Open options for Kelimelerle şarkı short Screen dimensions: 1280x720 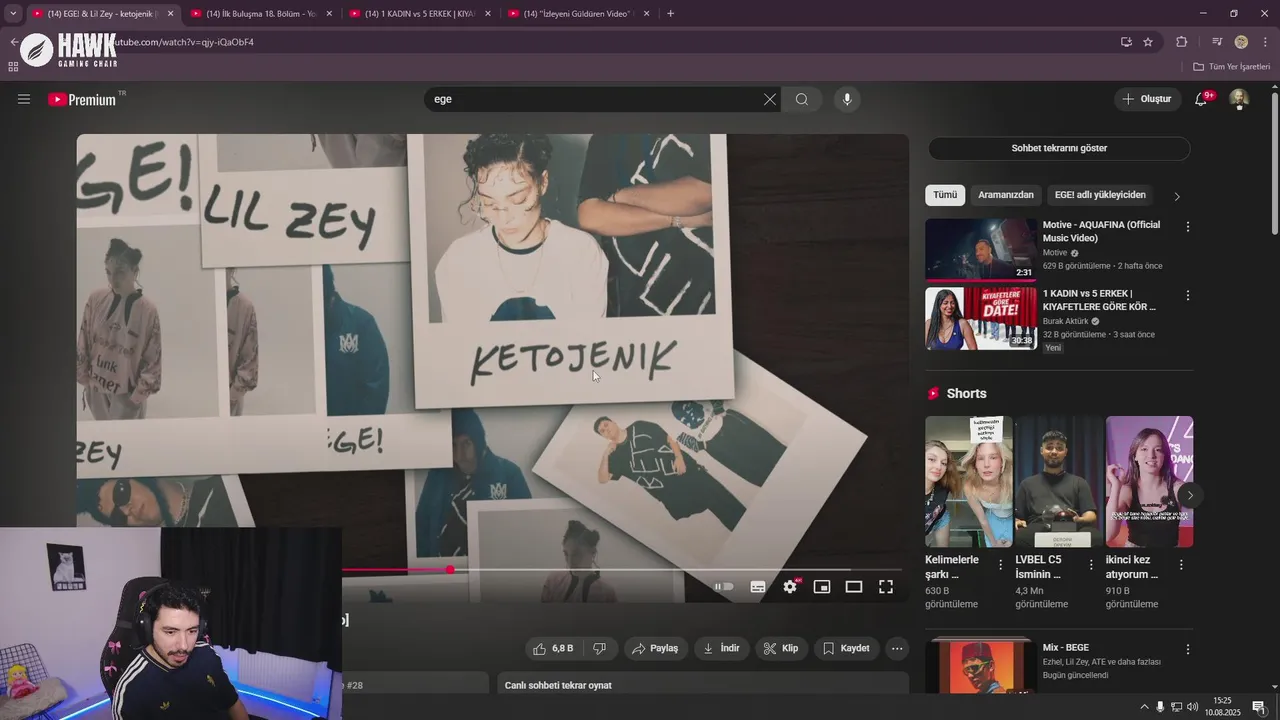[1000, 565]
